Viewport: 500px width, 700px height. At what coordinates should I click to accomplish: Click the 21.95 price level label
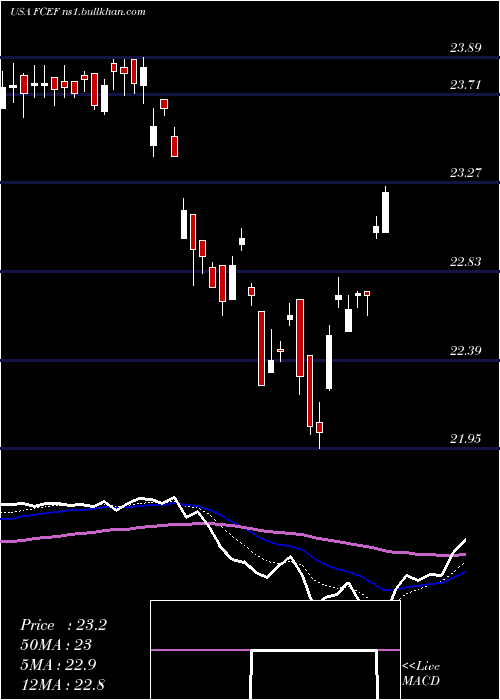tap(466, 438)
